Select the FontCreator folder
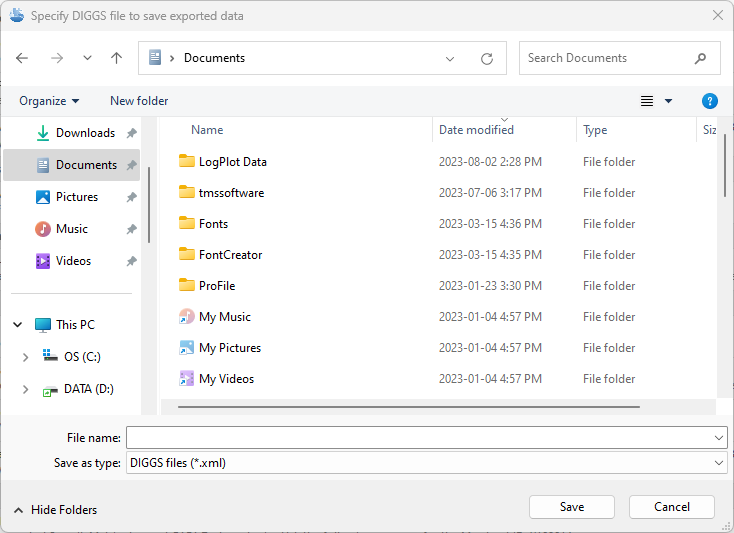This screenshot has height=533, width=734. point(230,255)
